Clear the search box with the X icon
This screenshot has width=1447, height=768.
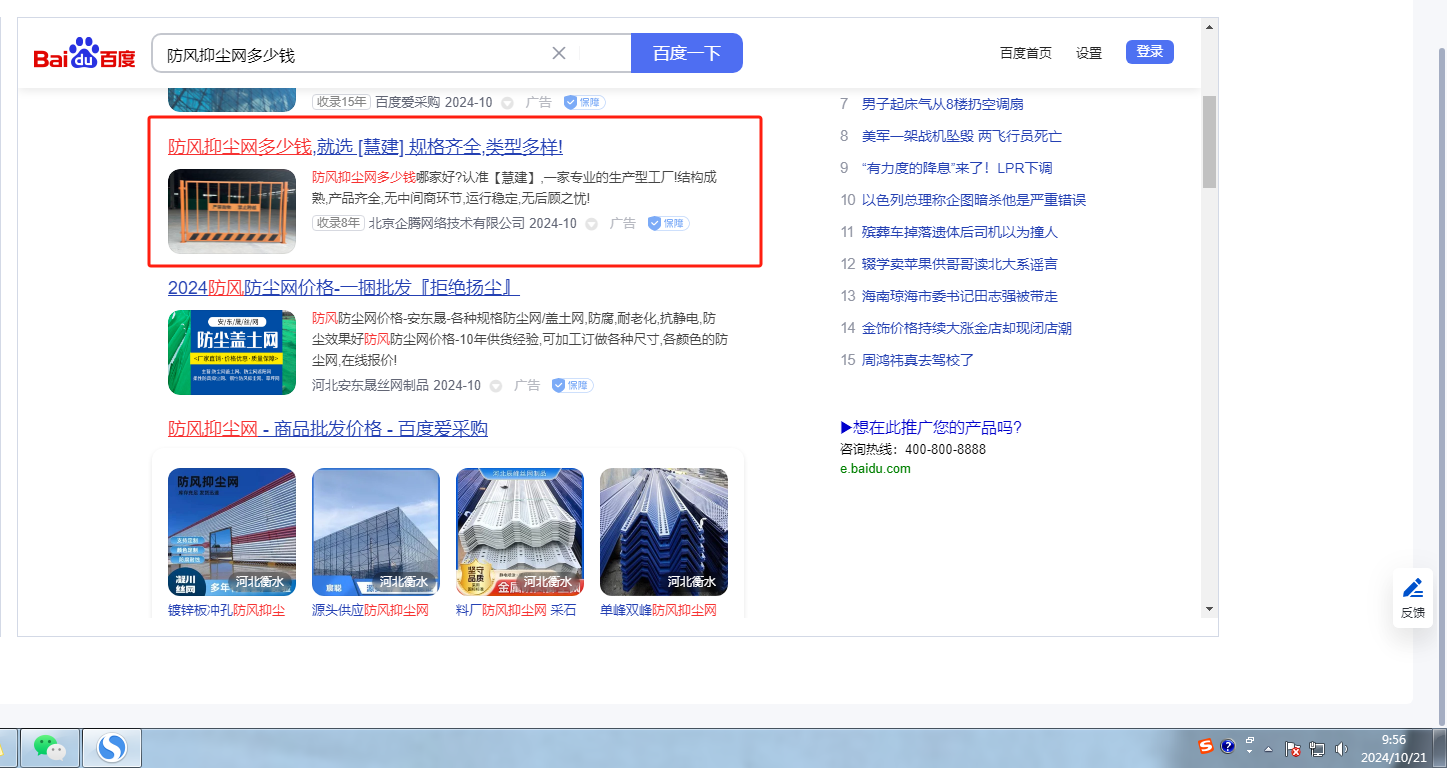coord(559,53)
